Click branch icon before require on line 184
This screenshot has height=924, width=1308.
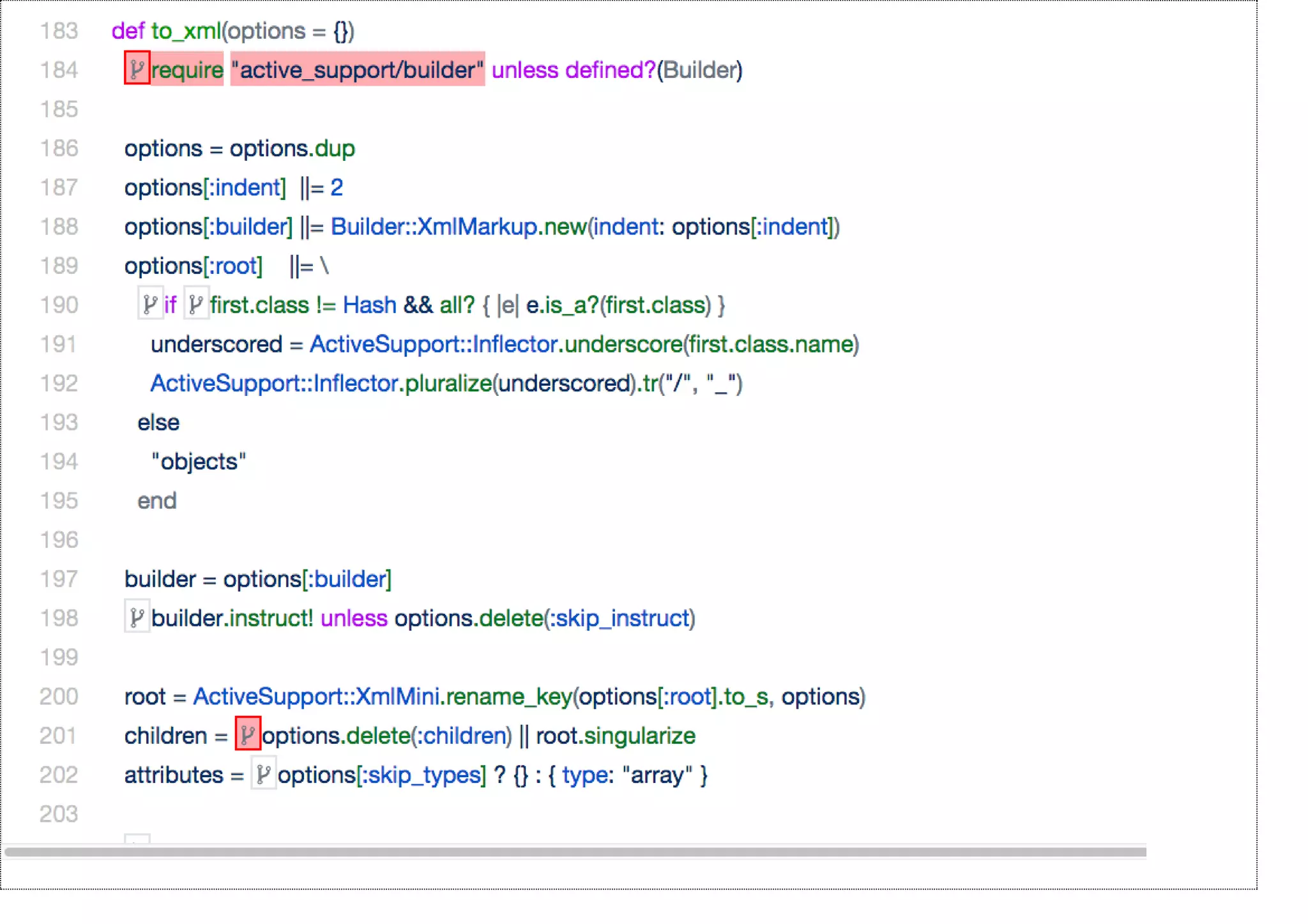(137, 68)
